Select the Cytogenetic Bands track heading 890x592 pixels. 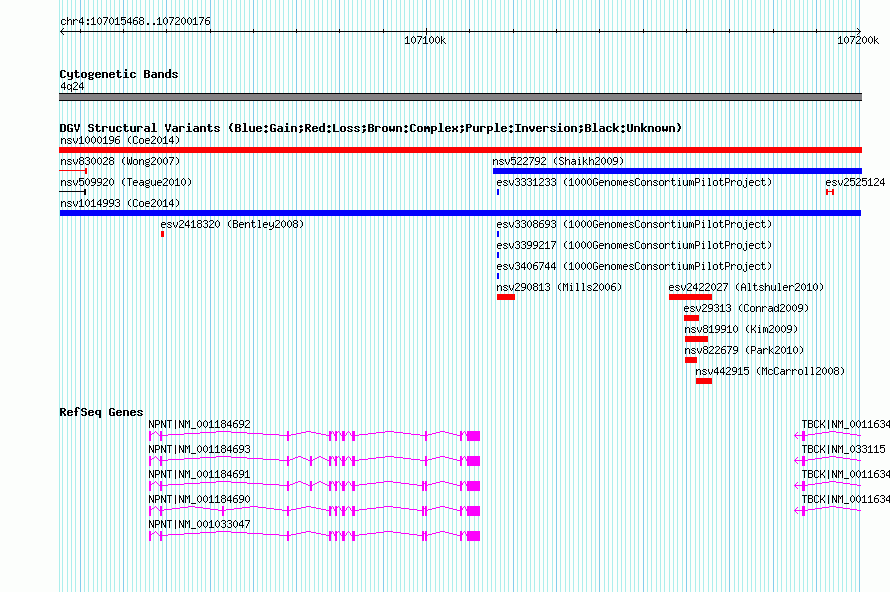click(x=119, y=74)
